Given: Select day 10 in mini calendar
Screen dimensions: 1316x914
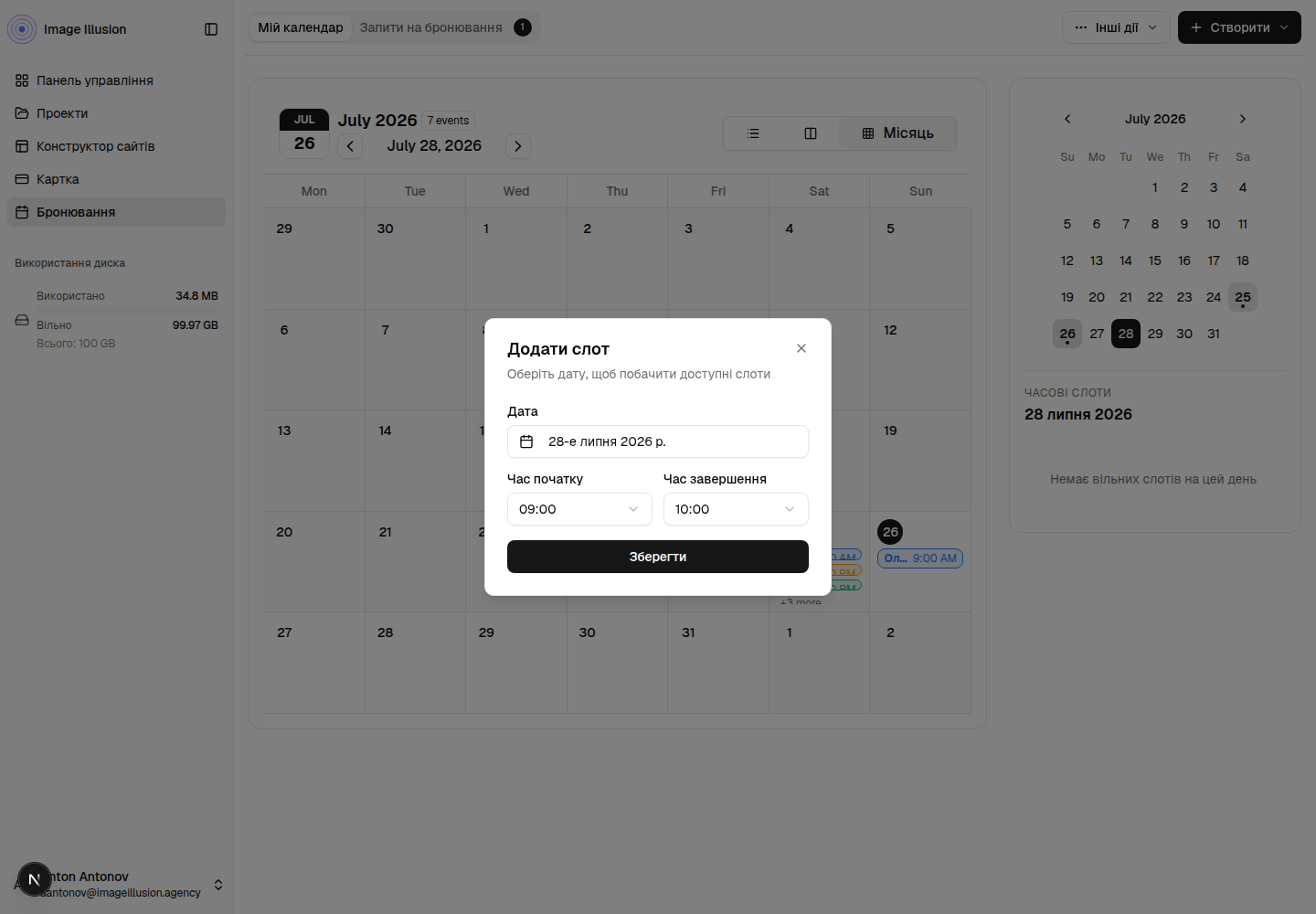Looking at the screenshot, I should coord(1214,224).
